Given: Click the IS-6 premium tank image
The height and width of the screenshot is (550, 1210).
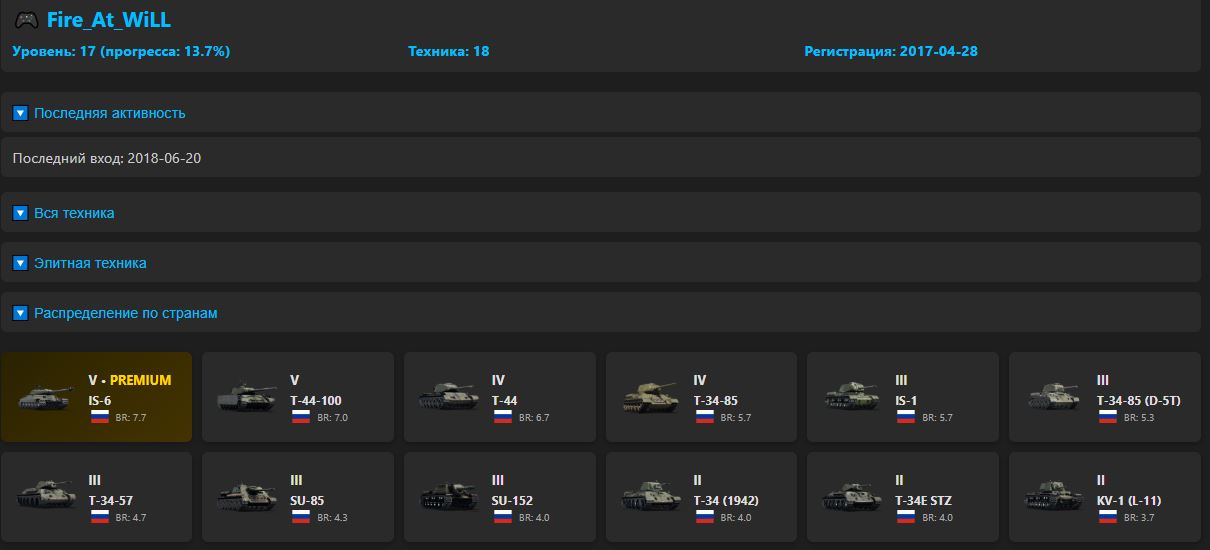Looking at the screenshot, I should [47, 397].
